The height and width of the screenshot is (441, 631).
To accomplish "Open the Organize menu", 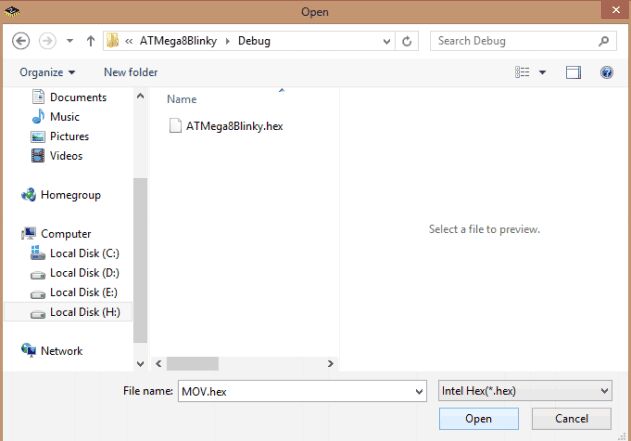I will tap(47, 72).
